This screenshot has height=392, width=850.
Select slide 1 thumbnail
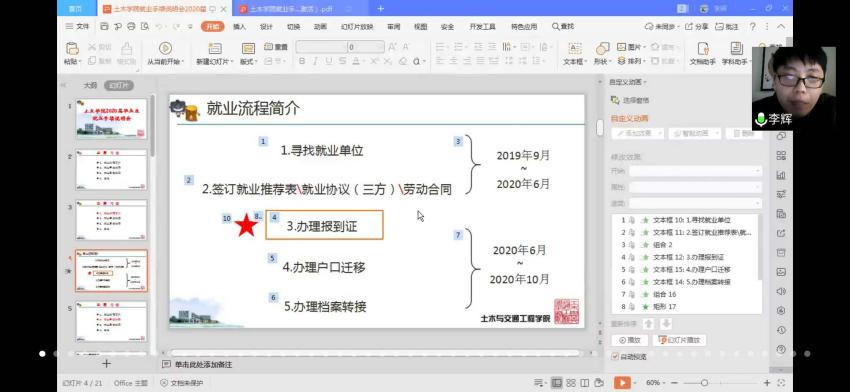[111, 118]
